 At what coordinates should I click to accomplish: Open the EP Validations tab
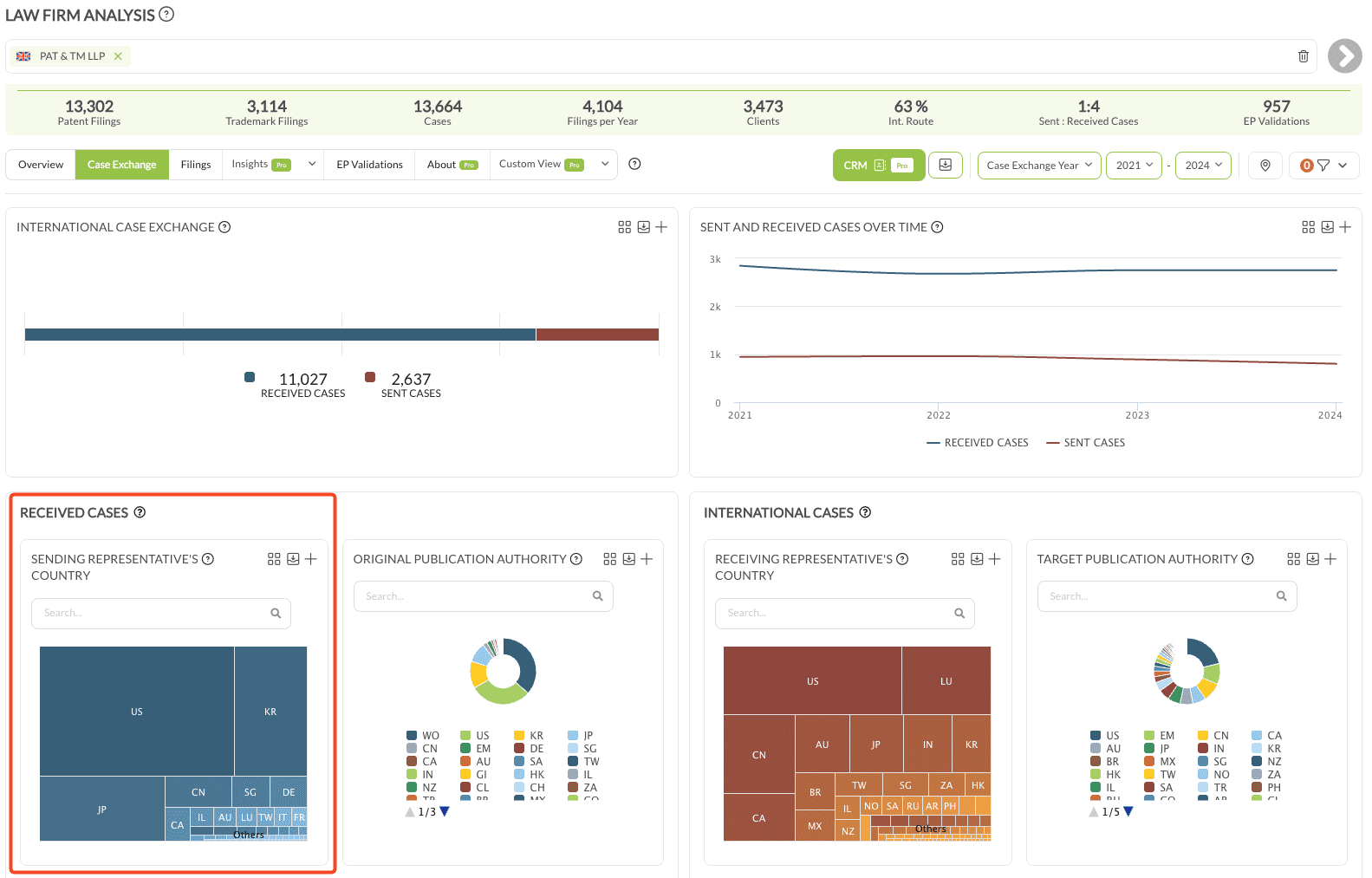pyautogui.click(x=369, y=165)
